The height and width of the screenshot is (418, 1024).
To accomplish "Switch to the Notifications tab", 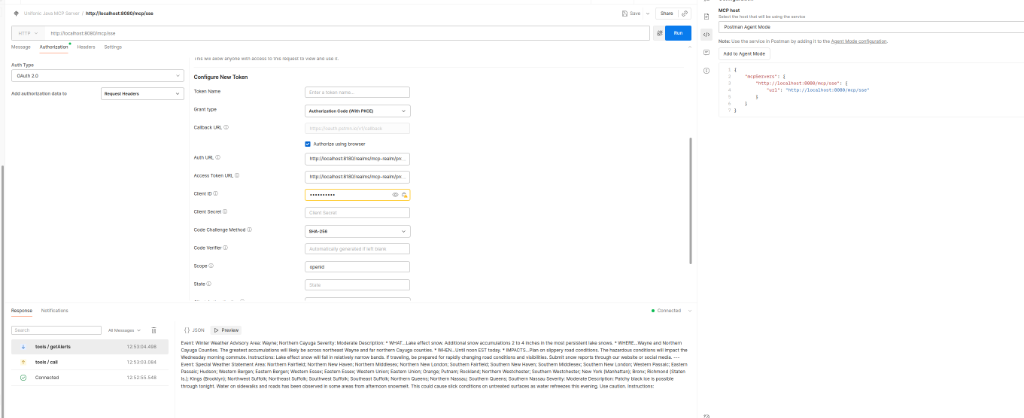I will coord(54,310).
